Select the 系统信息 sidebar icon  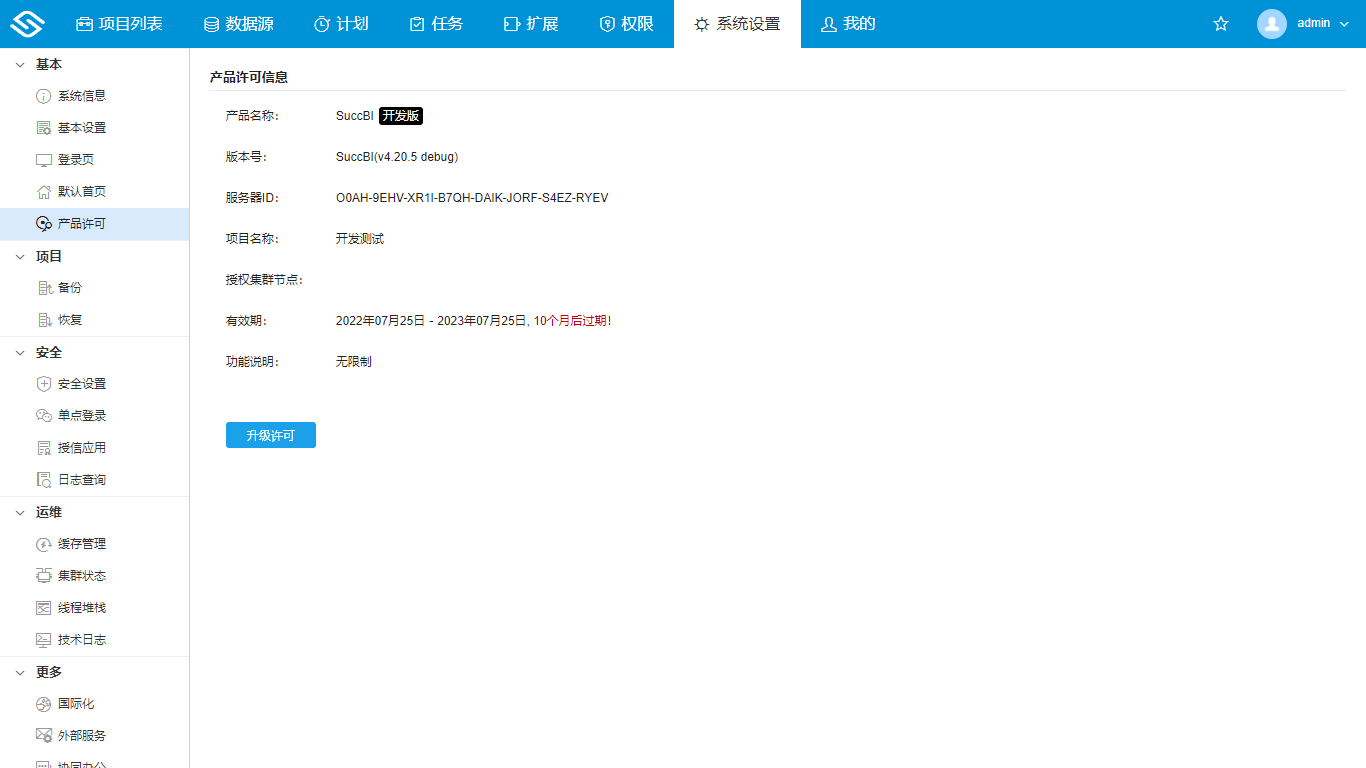pyautogui.click(x=44, y=95)
